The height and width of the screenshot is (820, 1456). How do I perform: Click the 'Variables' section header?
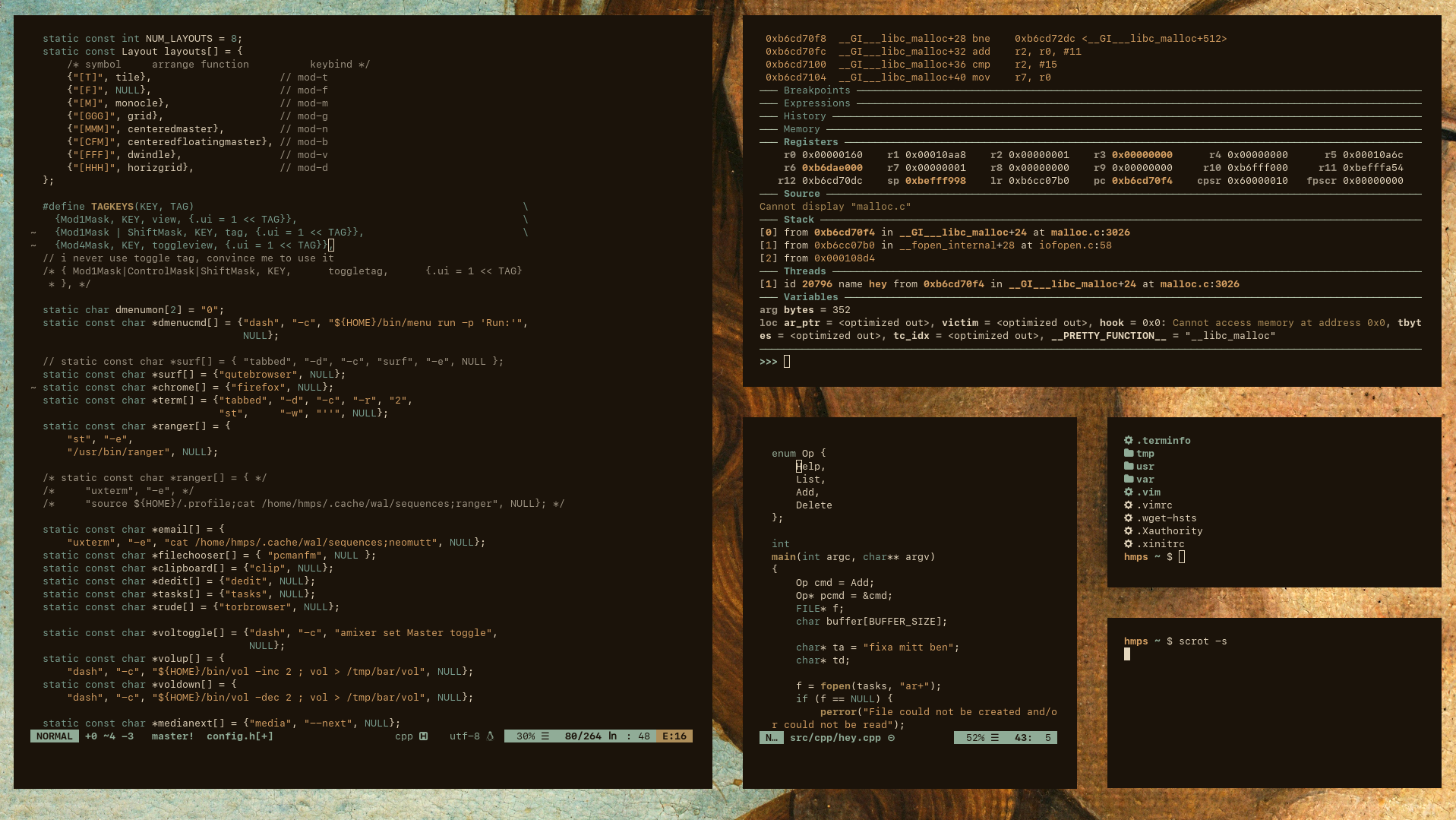[x=810, y=296]
